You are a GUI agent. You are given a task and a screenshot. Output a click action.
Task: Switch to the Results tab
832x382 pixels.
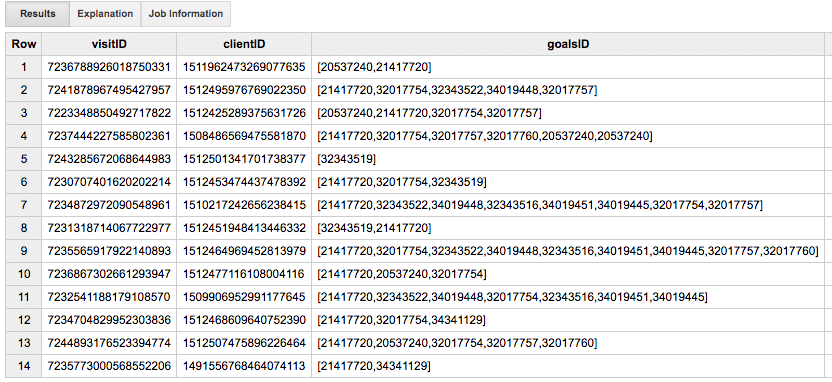coord(38,14)
